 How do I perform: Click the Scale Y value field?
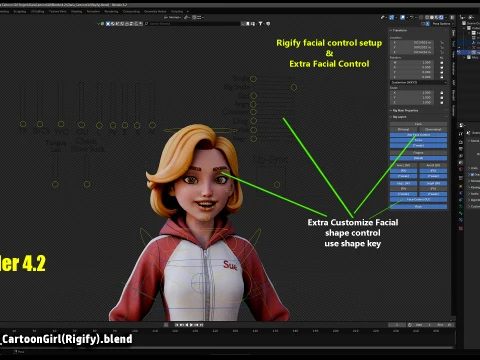412,98
